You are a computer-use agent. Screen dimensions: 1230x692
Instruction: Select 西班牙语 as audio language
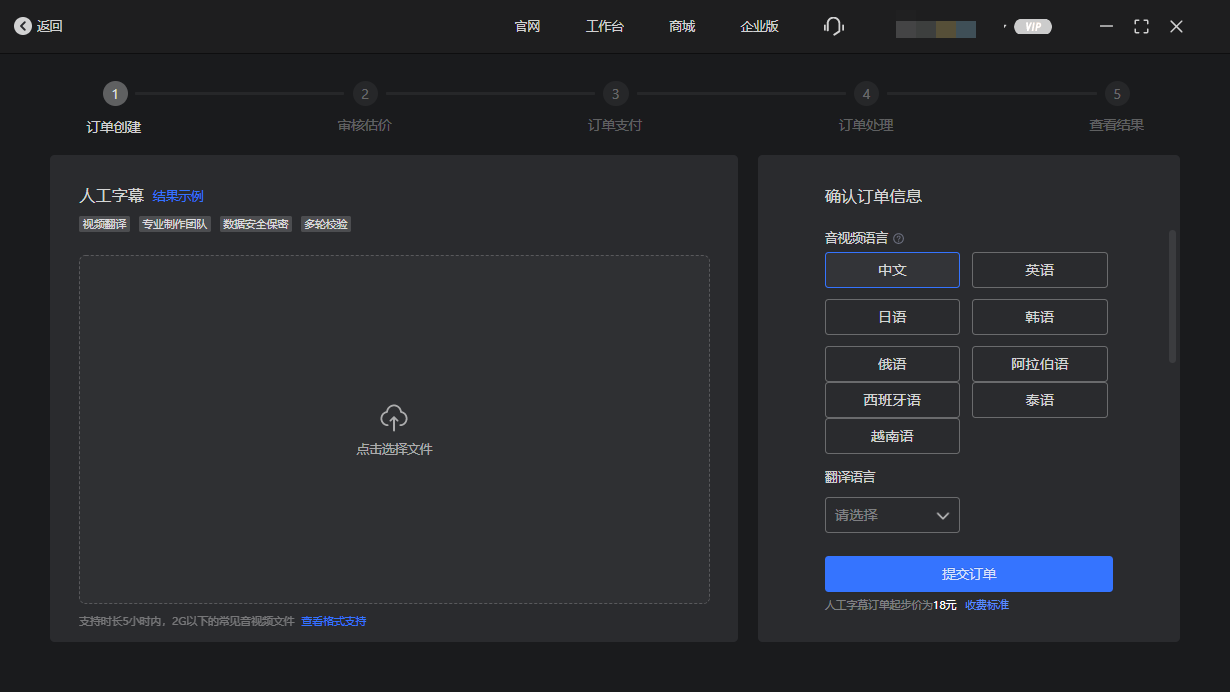click(x=892, y=400)
